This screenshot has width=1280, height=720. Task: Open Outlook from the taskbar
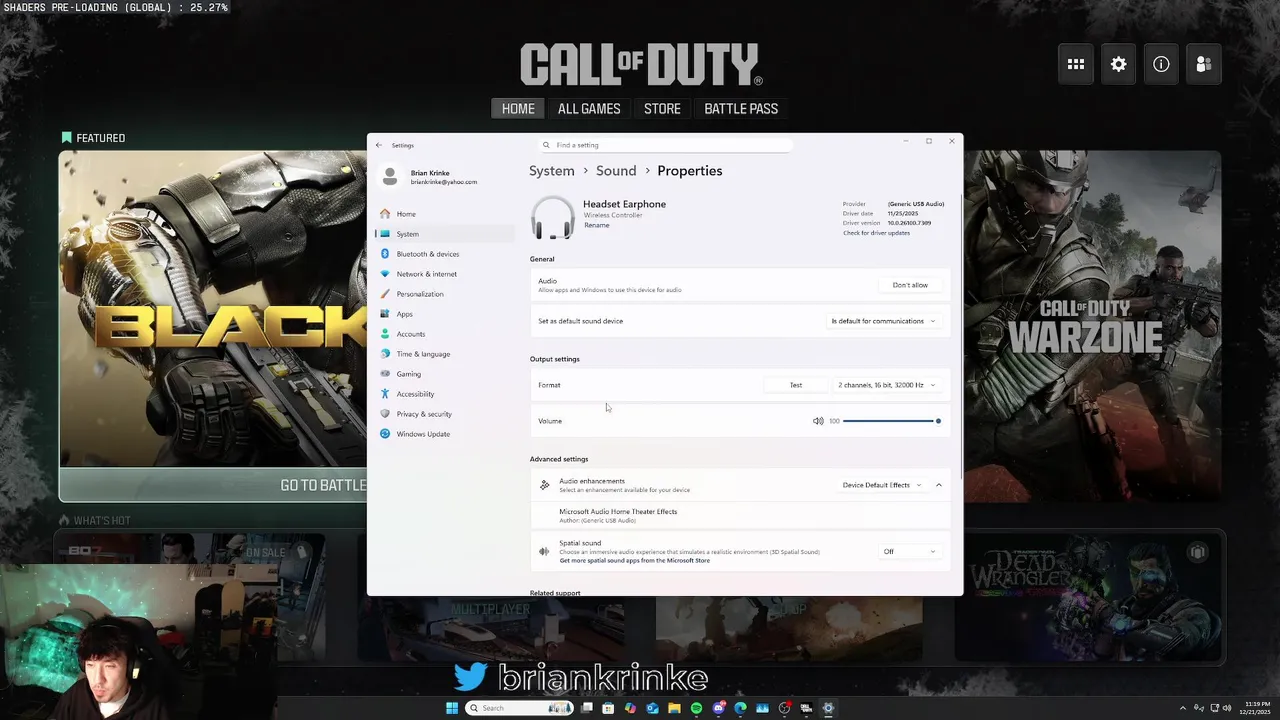652,708
